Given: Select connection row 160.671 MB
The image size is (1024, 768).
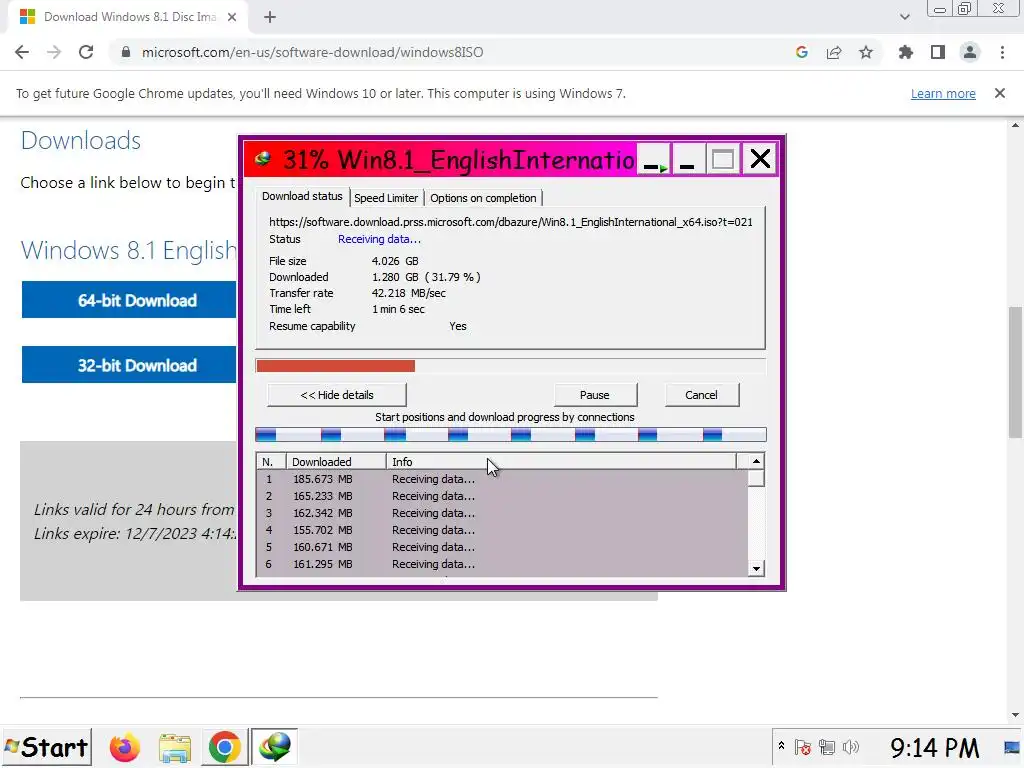Looking at the screenshot, I should [502, 547].
